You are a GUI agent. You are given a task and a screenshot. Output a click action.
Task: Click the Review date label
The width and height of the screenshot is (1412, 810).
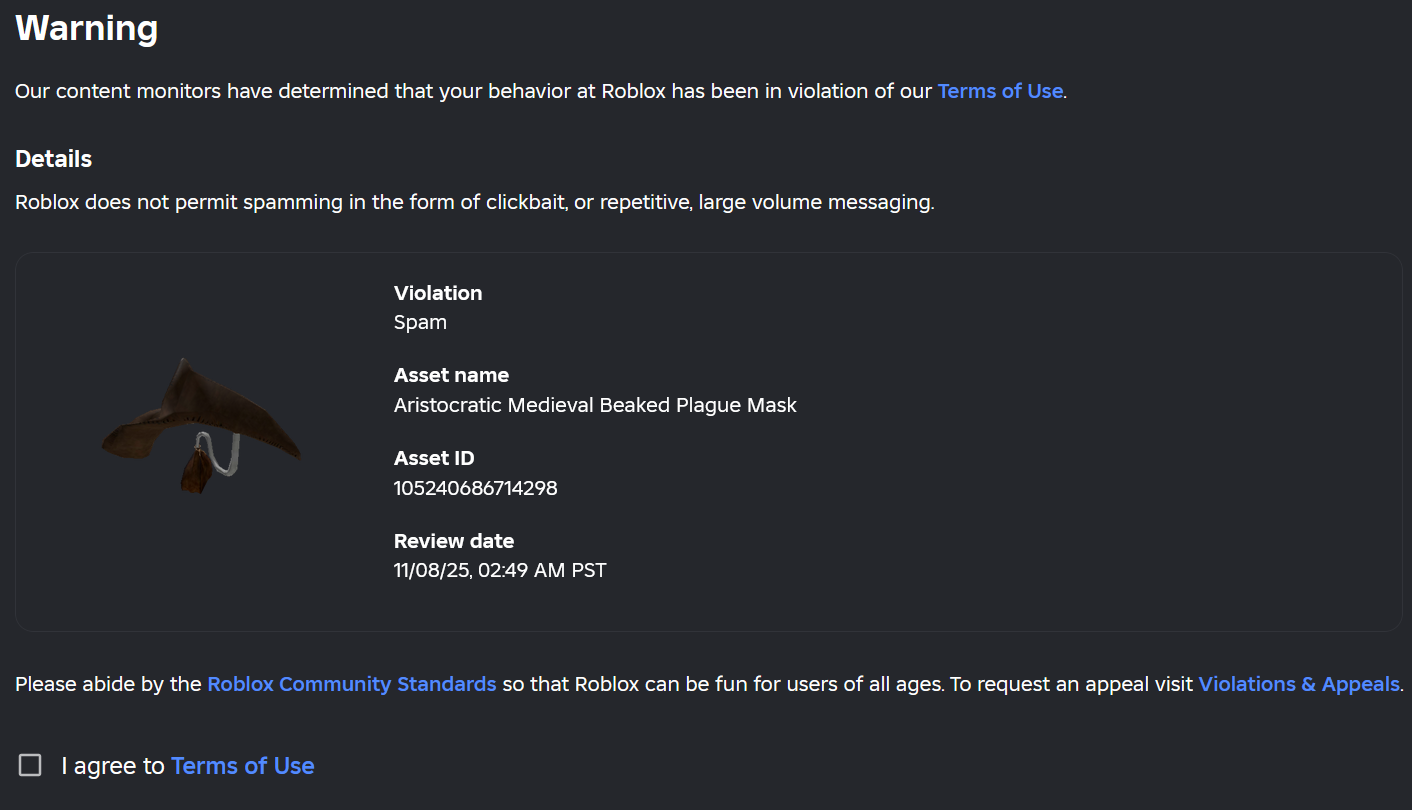point(454,541)
